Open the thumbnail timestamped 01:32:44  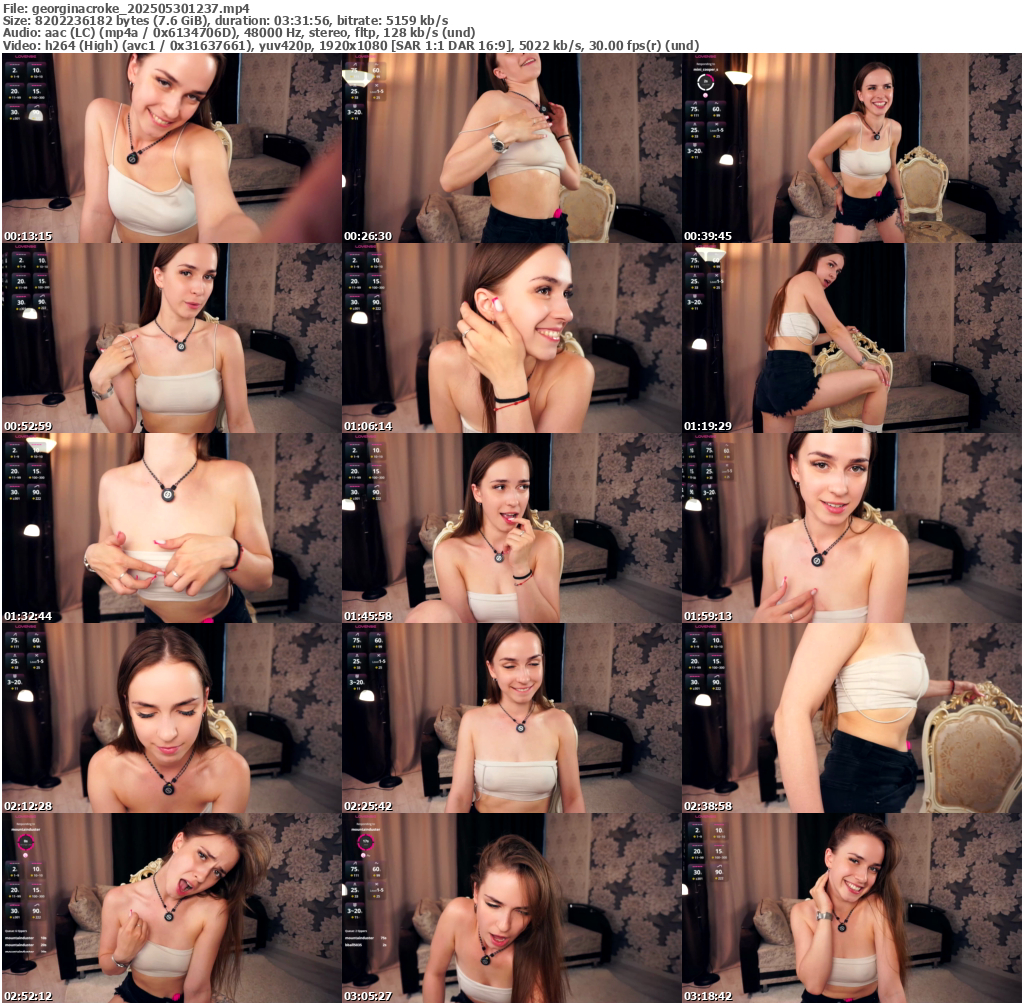click(x=171, y=528)
